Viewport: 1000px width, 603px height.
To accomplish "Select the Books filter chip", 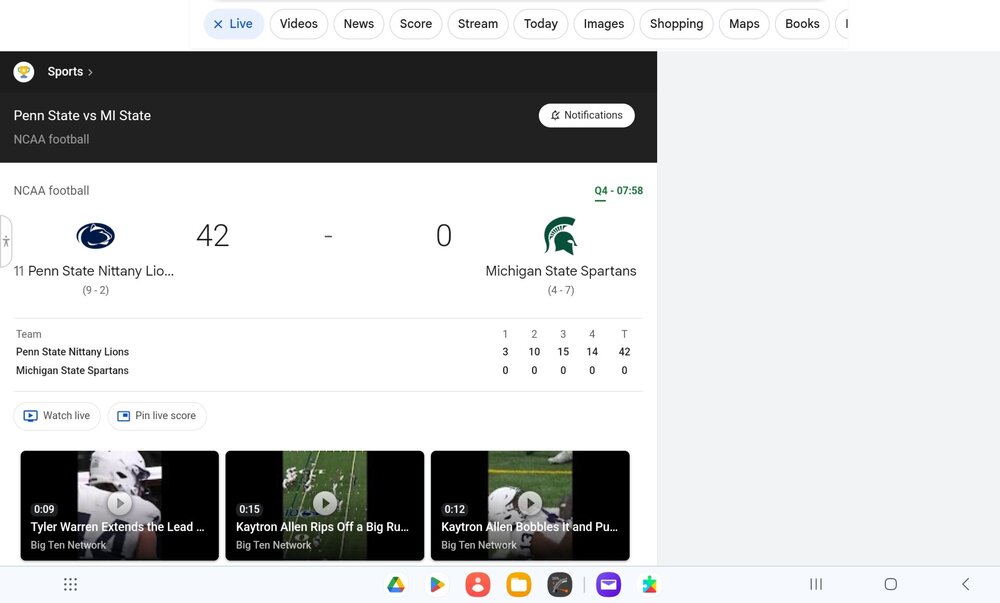I will [x=802, y=24].
